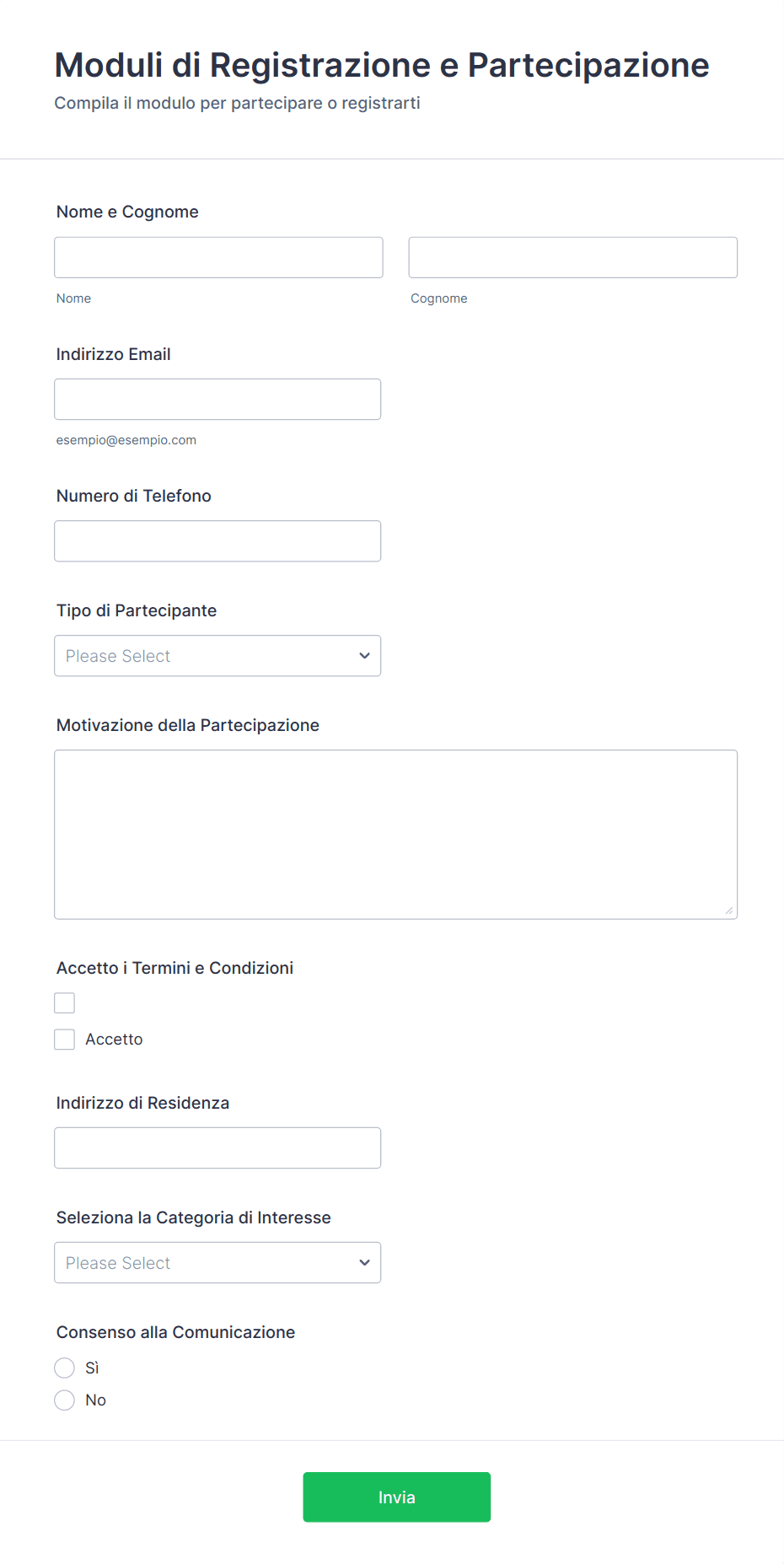Click the Indirizzo di Residenza field
784x1564 pixels.
pos(217,1147)
